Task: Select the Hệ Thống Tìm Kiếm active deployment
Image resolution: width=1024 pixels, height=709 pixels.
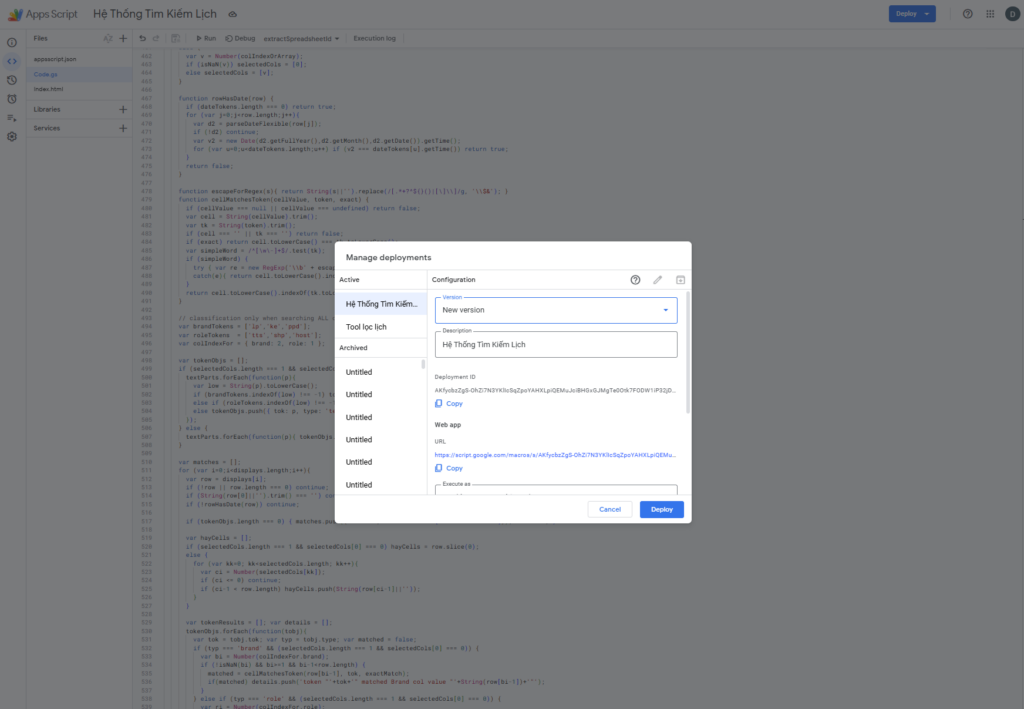Action: [x=381, y=303]
